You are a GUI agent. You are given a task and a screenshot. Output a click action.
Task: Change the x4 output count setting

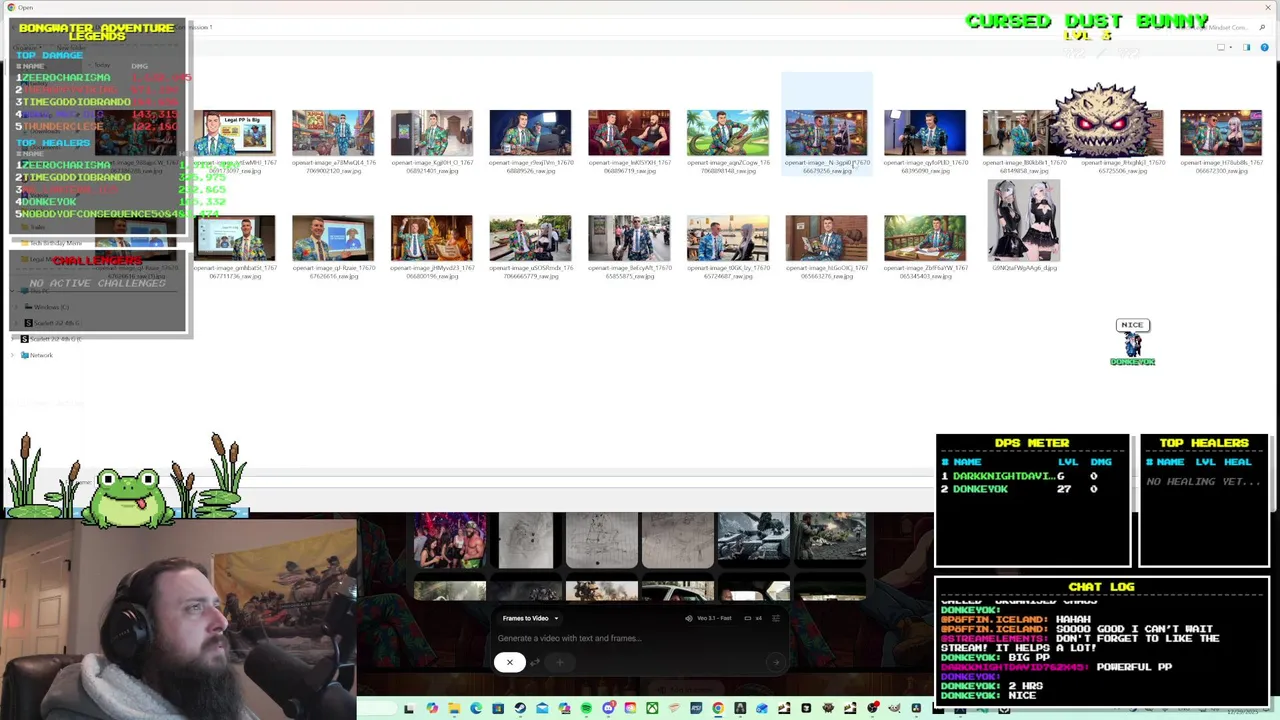[753, 618]
